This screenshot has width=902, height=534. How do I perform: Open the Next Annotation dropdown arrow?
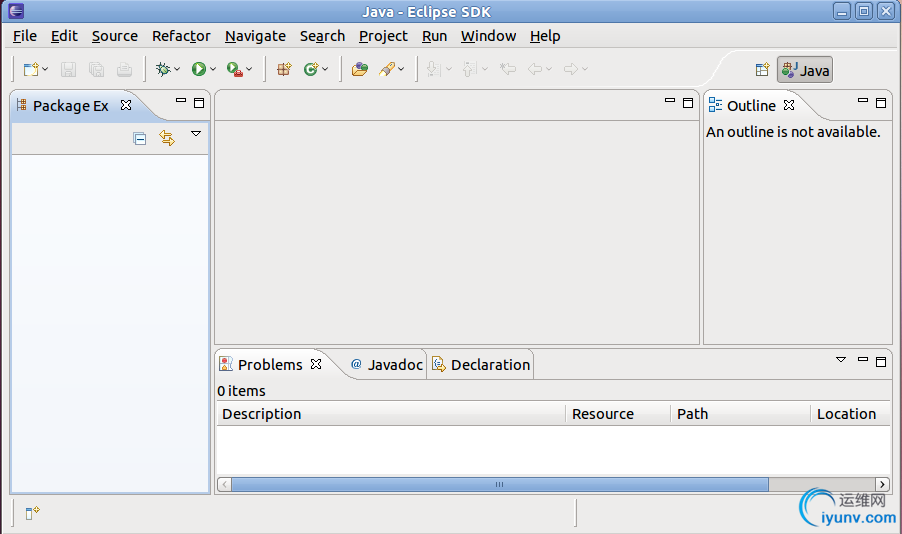point(449,70)
